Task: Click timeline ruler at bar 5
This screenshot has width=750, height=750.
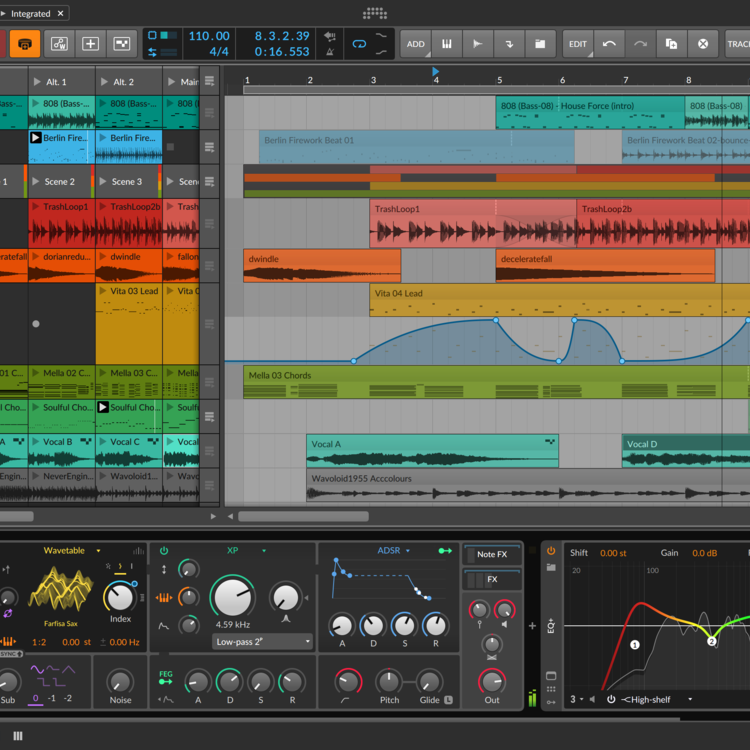Action: [499, 80]
